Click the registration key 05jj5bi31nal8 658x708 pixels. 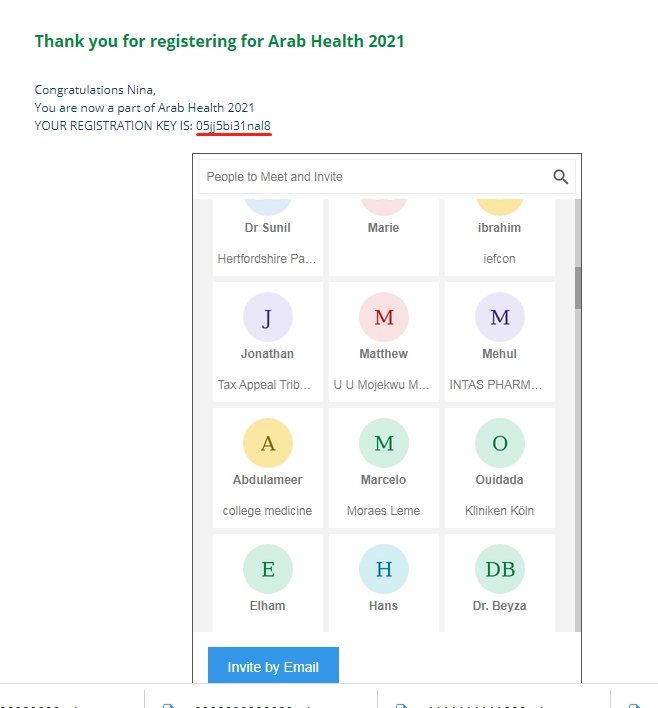[x=233, y=126]
